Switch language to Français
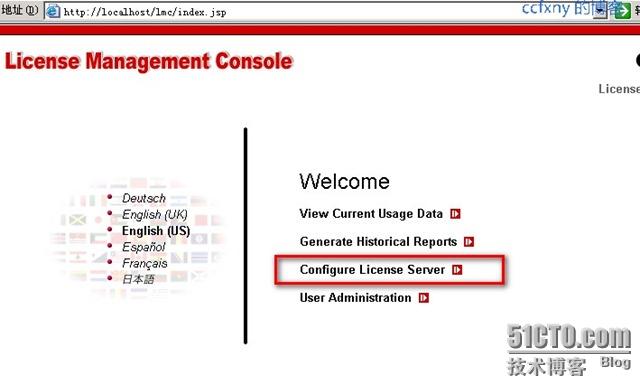 tap(144, 264)
